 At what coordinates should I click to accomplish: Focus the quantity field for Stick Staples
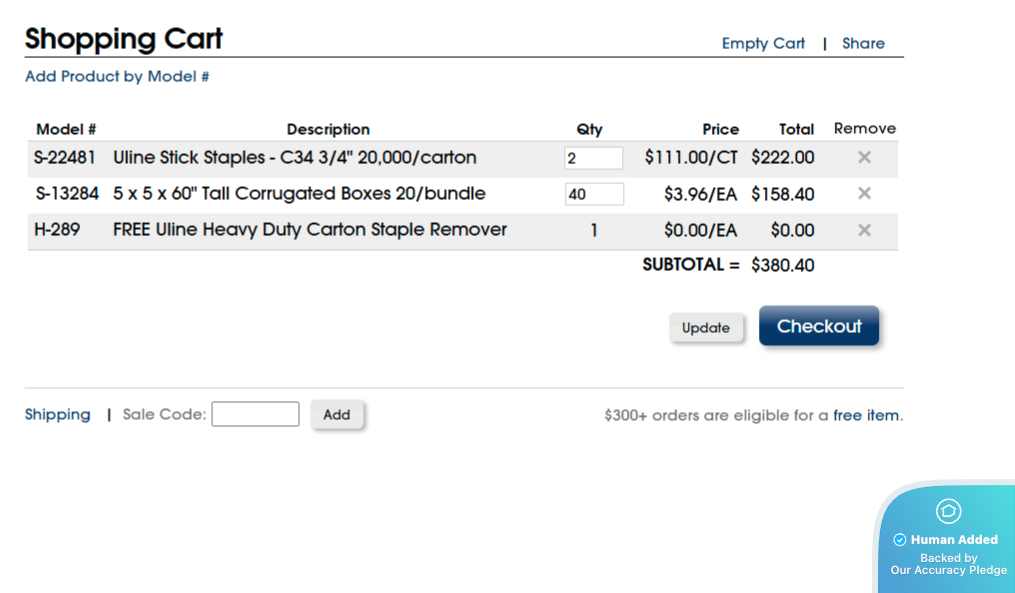pos(593,158)
